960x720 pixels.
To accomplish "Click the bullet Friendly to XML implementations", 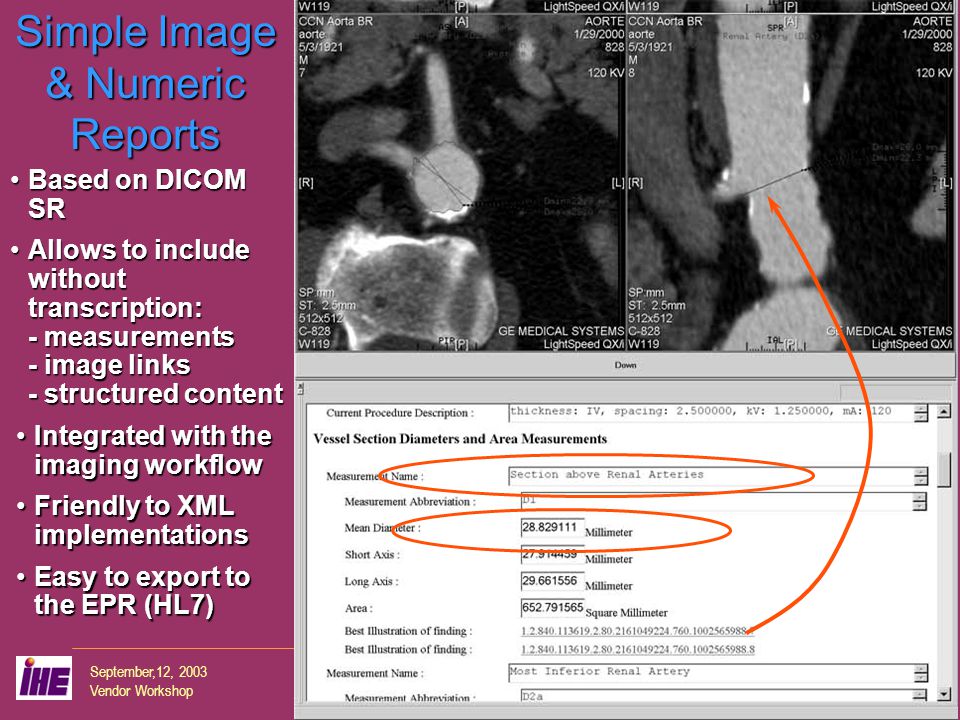I will coord(141,520).
